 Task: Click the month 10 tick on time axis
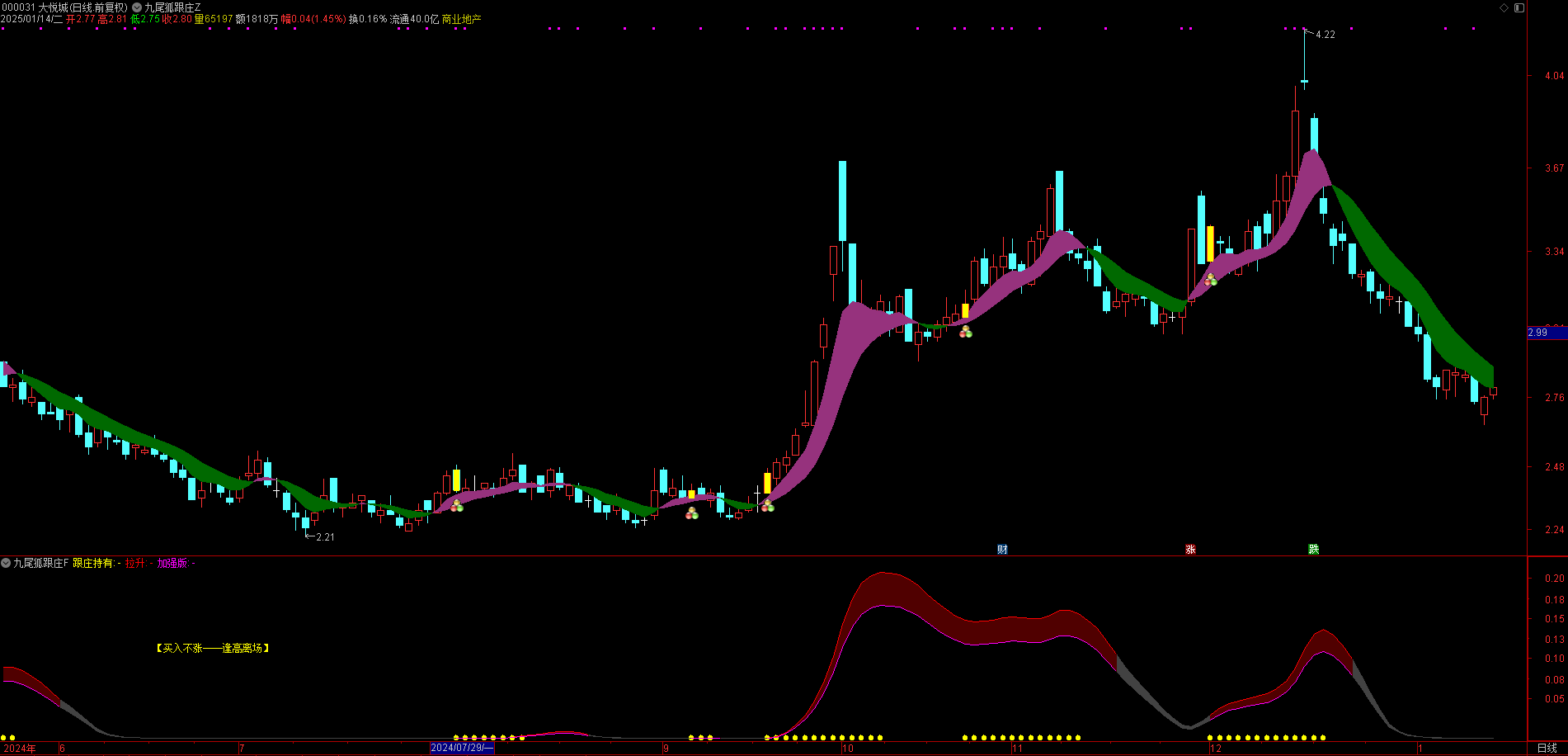[x=848, y=749]
